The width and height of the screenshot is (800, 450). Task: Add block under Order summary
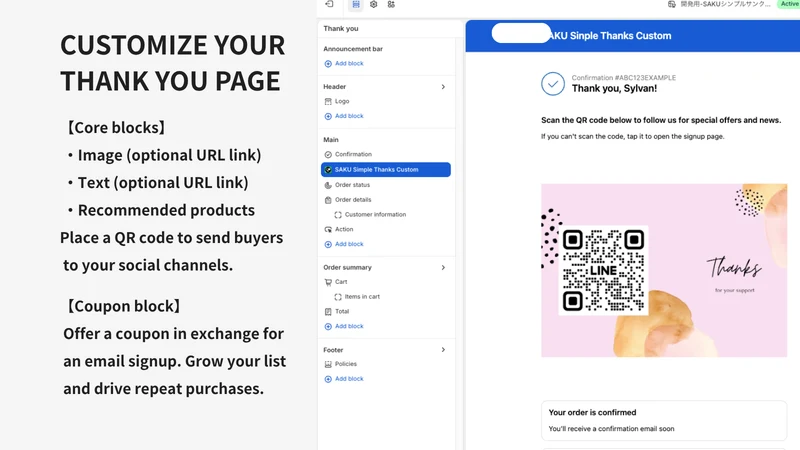(349, 326)
